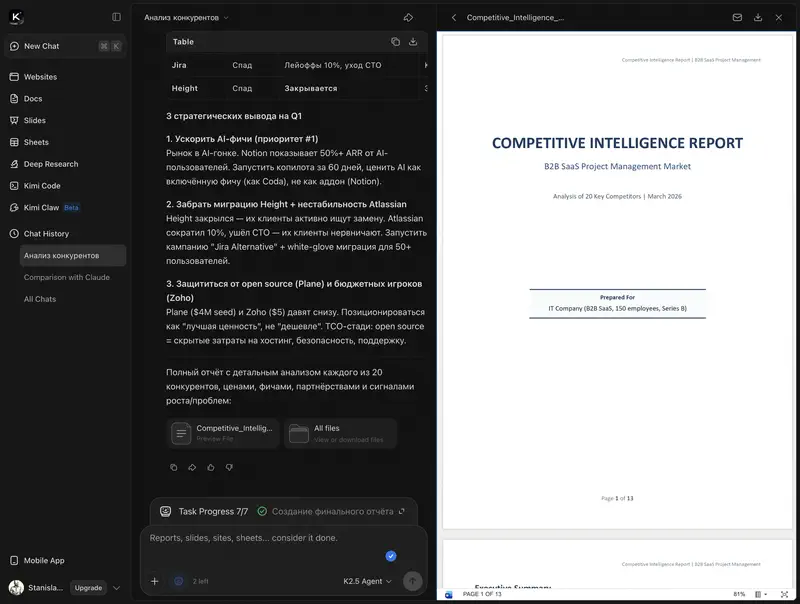This screenshot has height=604, width=800.
Task: Collapse the left sidebar panel
Action: pos(116,16)
